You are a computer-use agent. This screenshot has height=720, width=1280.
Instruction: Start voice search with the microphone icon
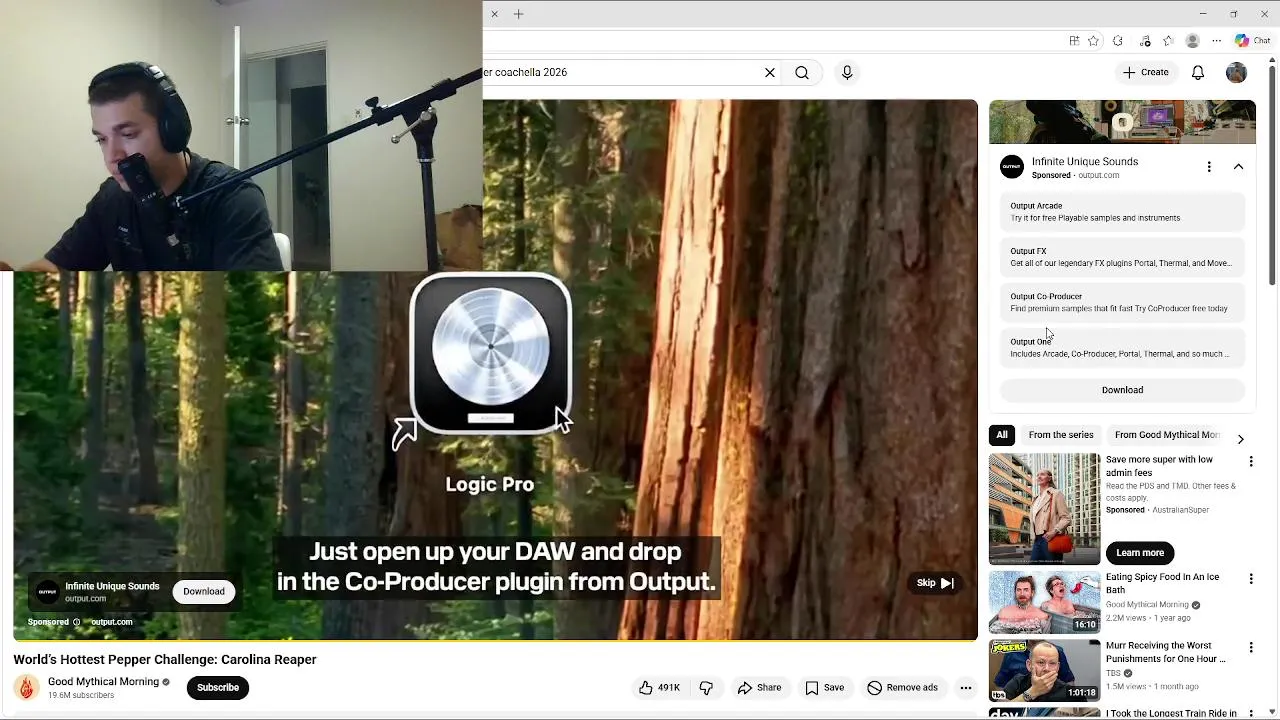pyautogui.click(x=847, y=72)
